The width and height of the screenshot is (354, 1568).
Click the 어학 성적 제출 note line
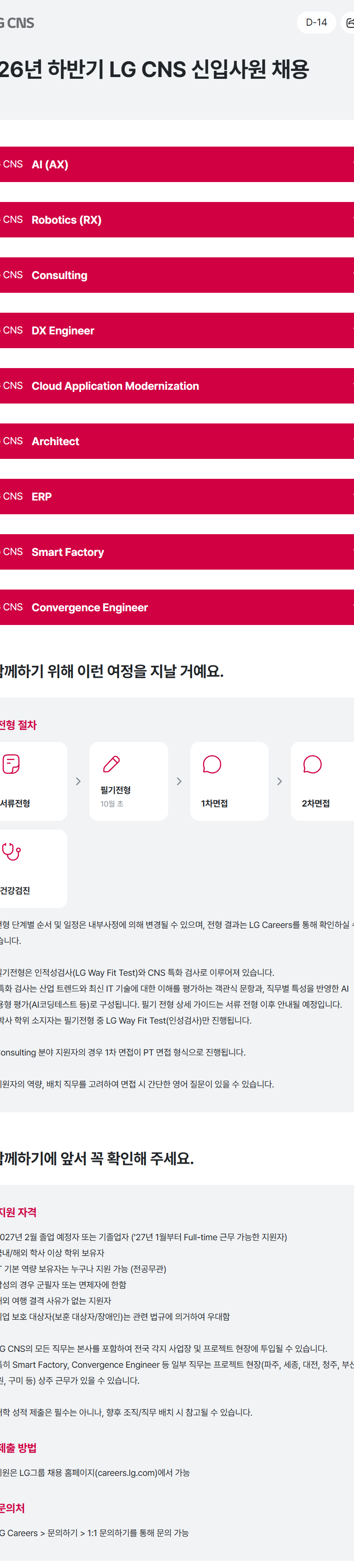coord(126,1412)
